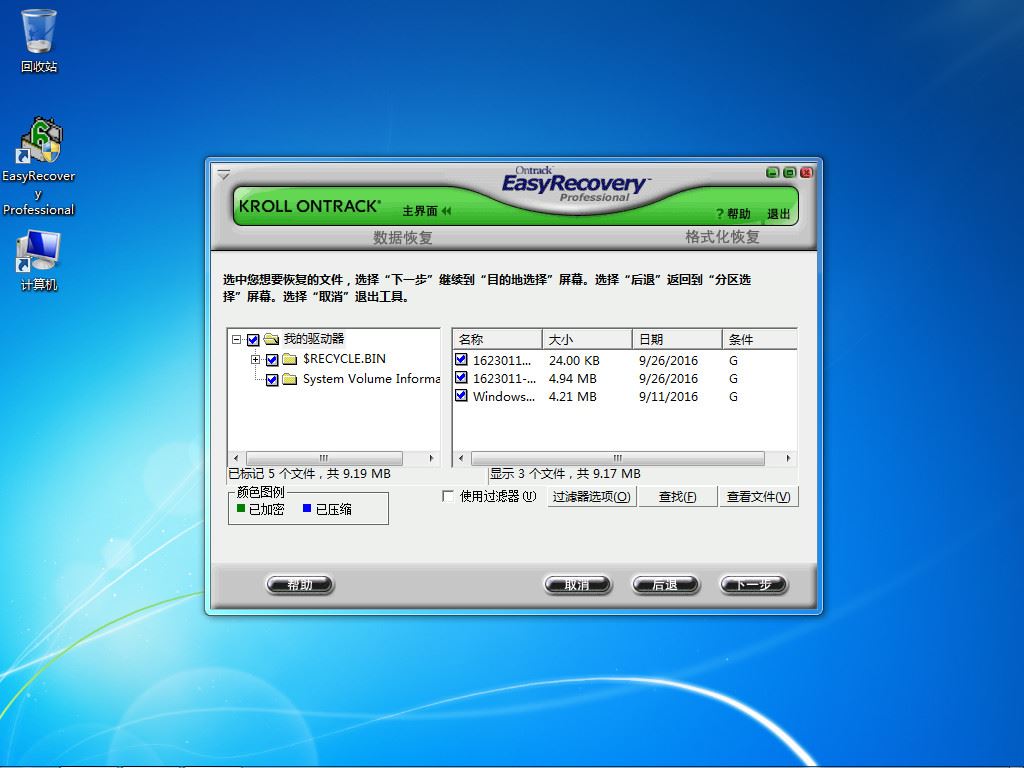Image resolution: width=1024 pixels, height=768 pixels.
Task: Click the folder tree horizontal scrollbar thumb
Action: [x=324, y=458]
